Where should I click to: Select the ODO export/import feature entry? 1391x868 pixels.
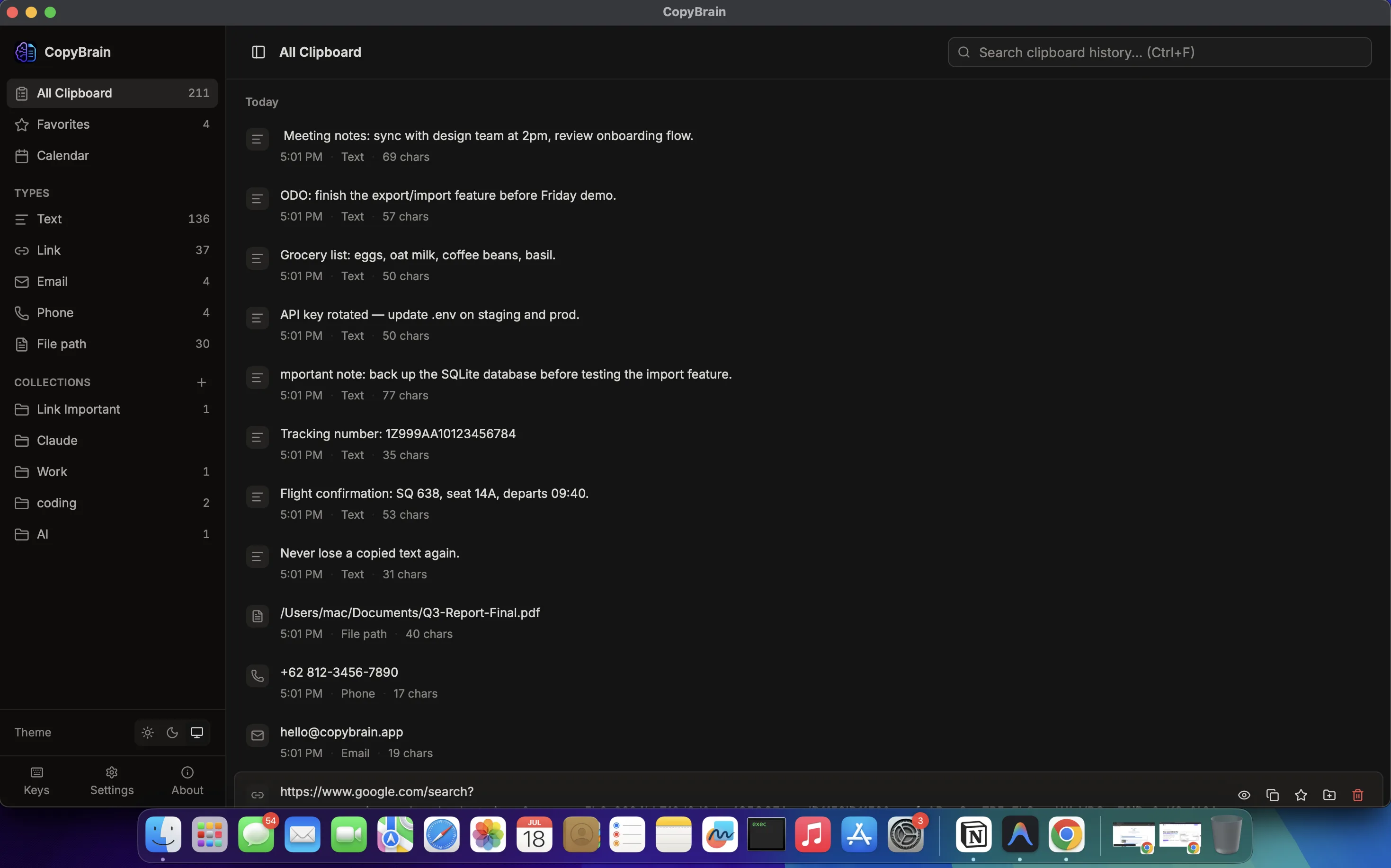point(808,205)
